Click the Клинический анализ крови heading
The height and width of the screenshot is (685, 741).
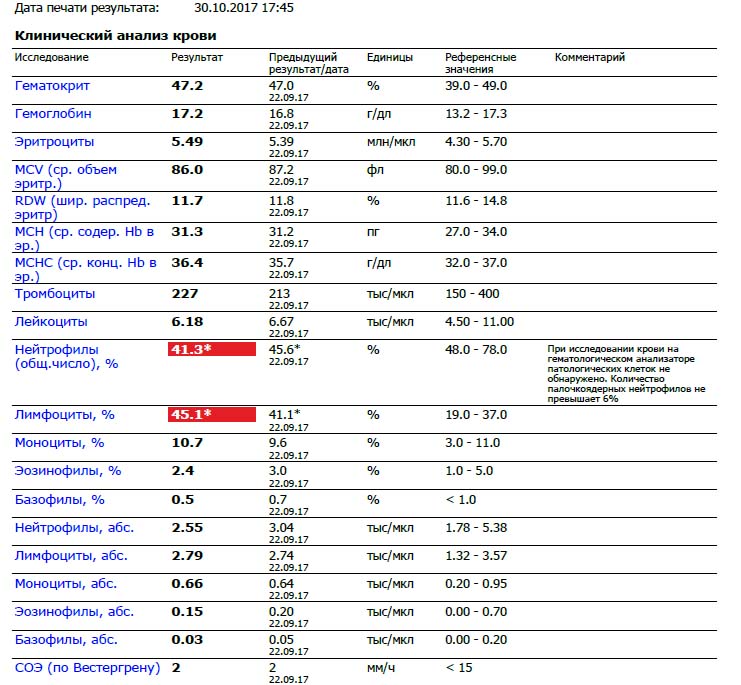coord(116,36)
